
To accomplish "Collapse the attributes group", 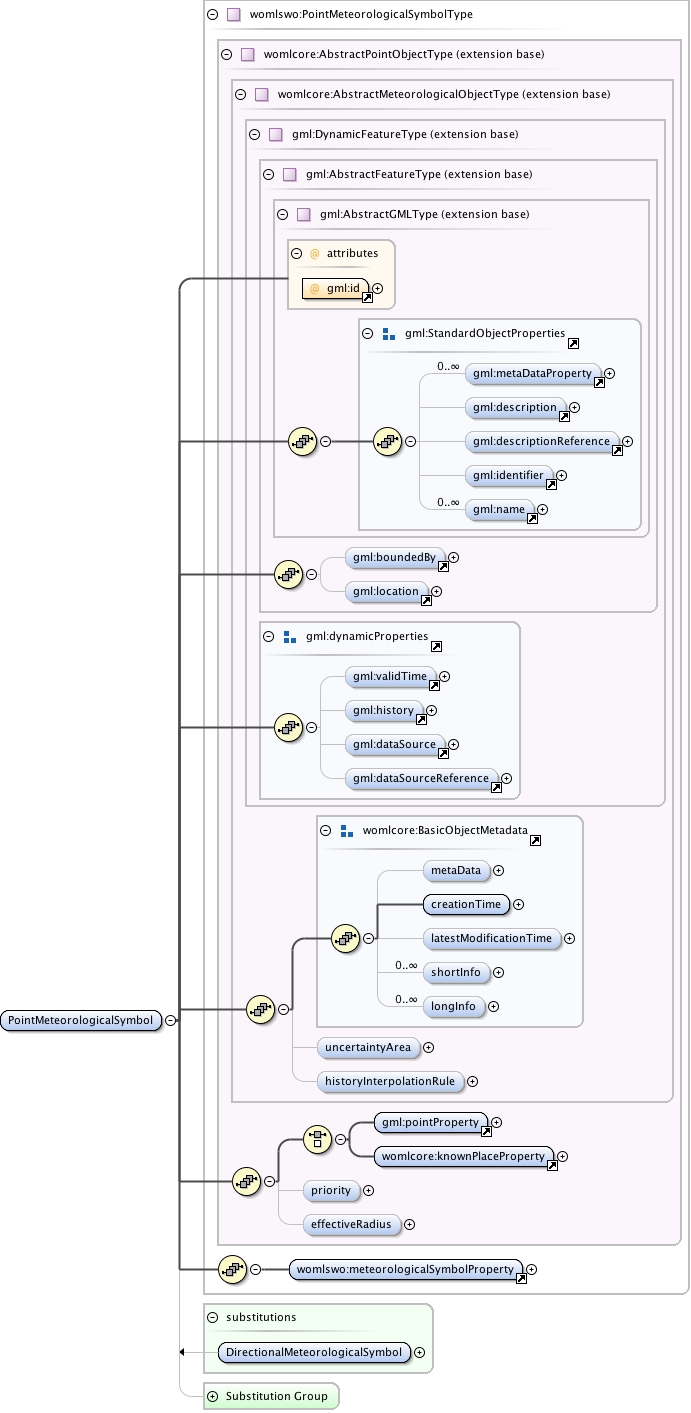I will (297, 254).
